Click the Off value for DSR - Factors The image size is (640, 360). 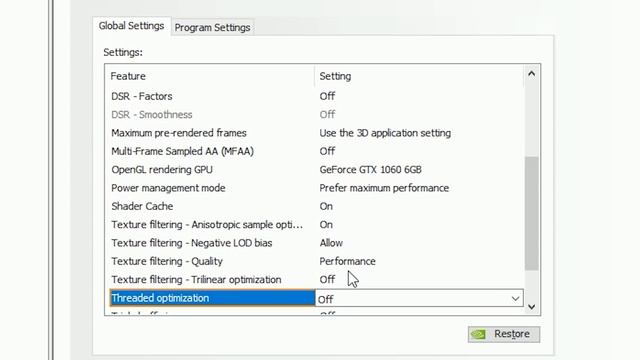point(327,96)
